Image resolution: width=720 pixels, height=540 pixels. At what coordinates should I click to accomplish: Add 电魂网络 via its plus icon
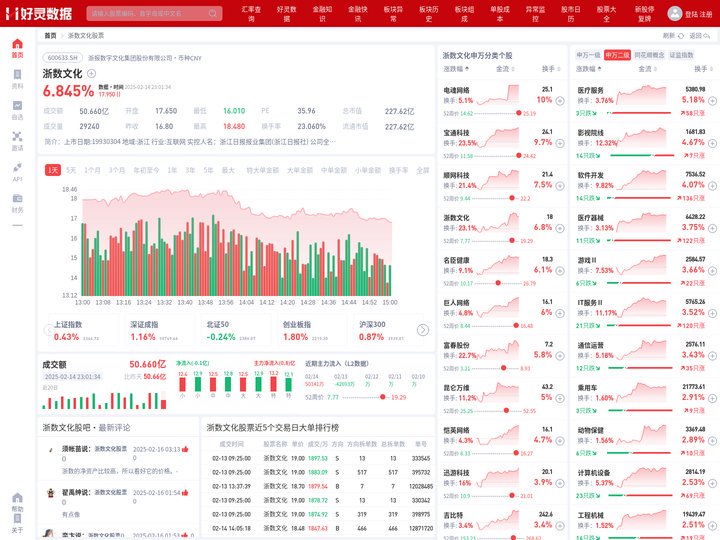(x=560, y=101)
